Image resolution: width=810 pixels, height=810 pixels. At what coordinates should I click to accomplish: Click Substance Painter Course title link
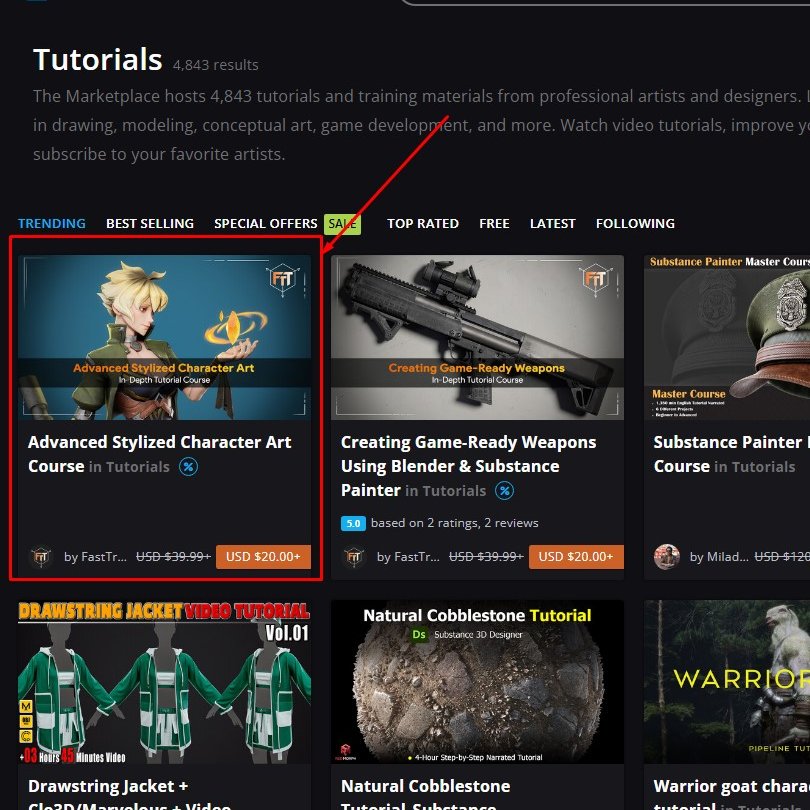click(x=730, y=454)
